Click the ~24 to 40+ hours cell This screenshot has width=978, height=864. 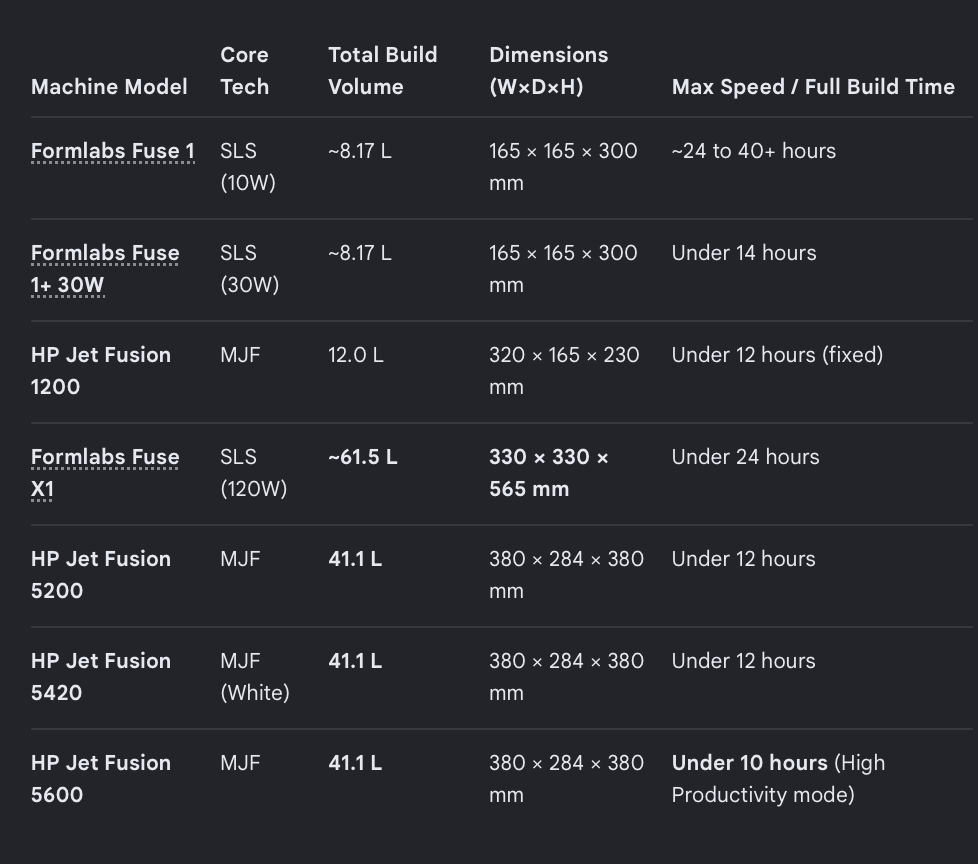(x=753, y=151)
